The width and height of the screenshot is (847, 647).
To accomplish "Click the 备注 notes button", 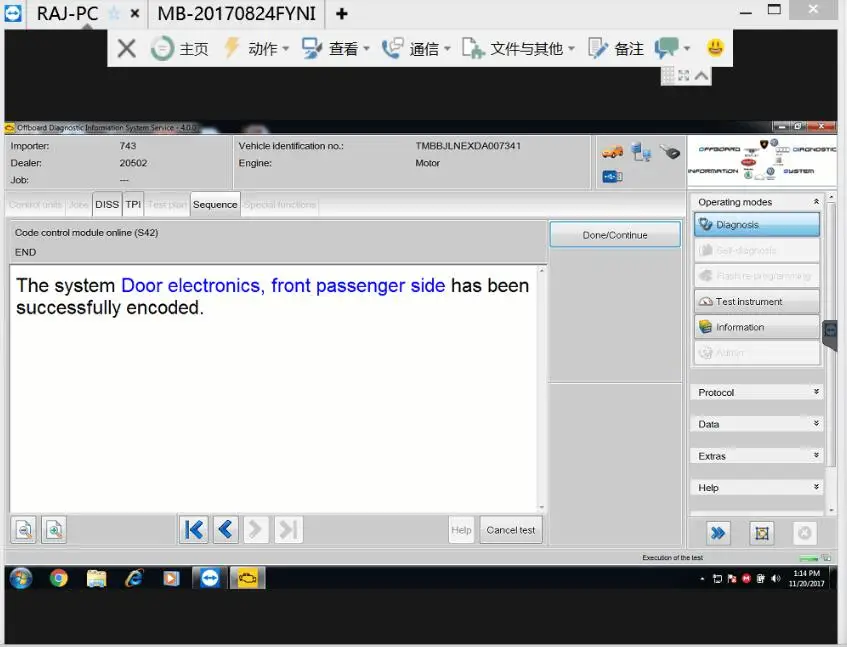I will (616, 49).
